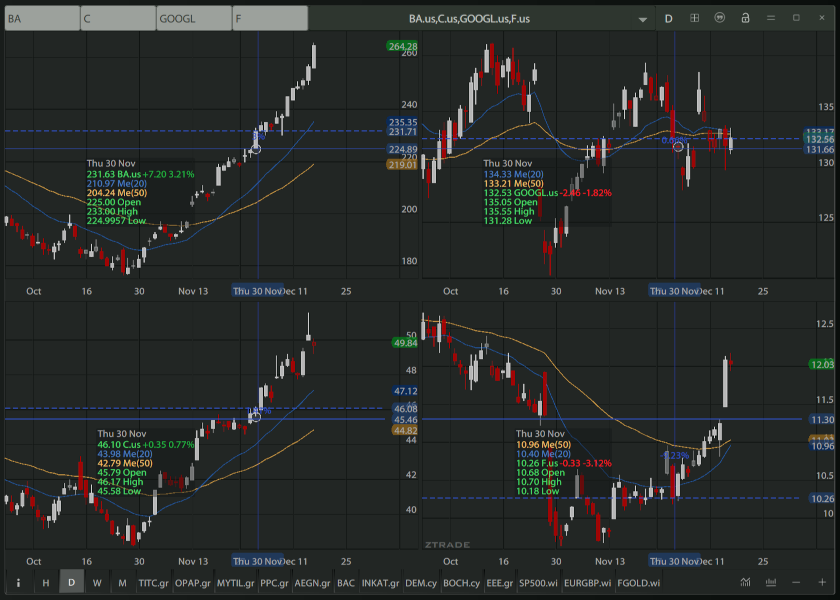Load the EURGBP.wi symbol shortcut
The height and width of the screenshot is (600, 840).
(587, 582)
